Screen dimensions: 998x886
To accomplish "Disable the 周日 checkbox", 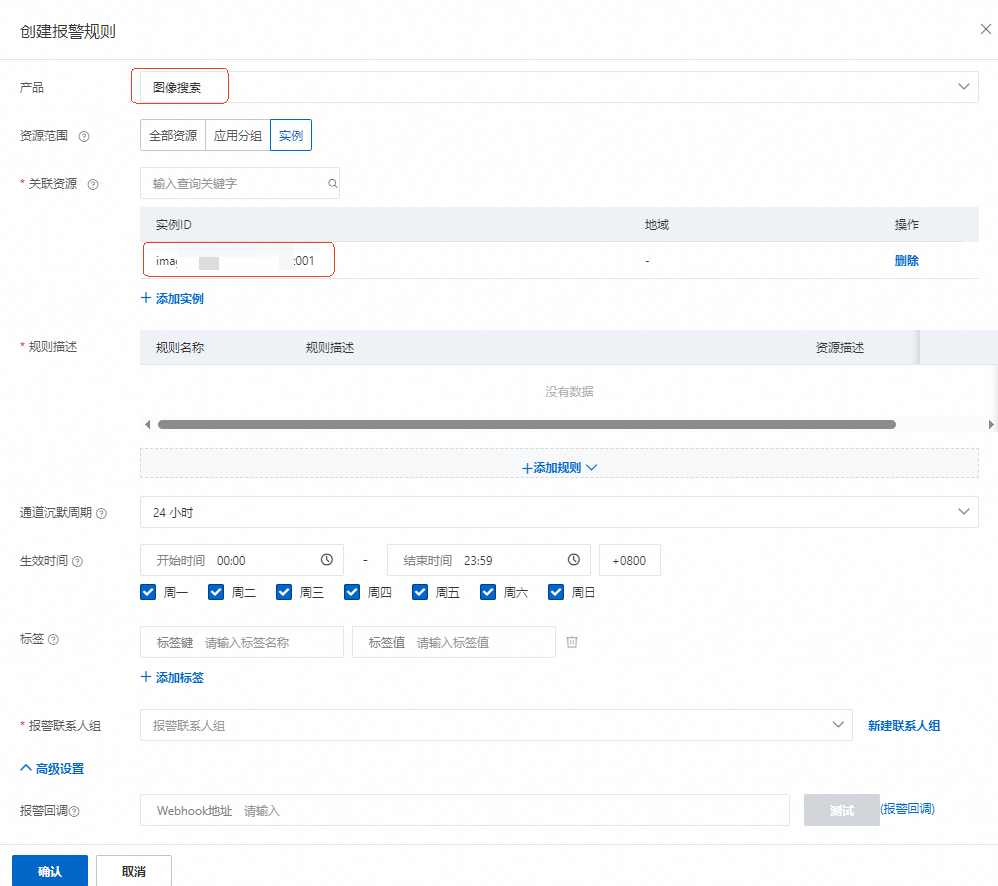I will [556, 592].
